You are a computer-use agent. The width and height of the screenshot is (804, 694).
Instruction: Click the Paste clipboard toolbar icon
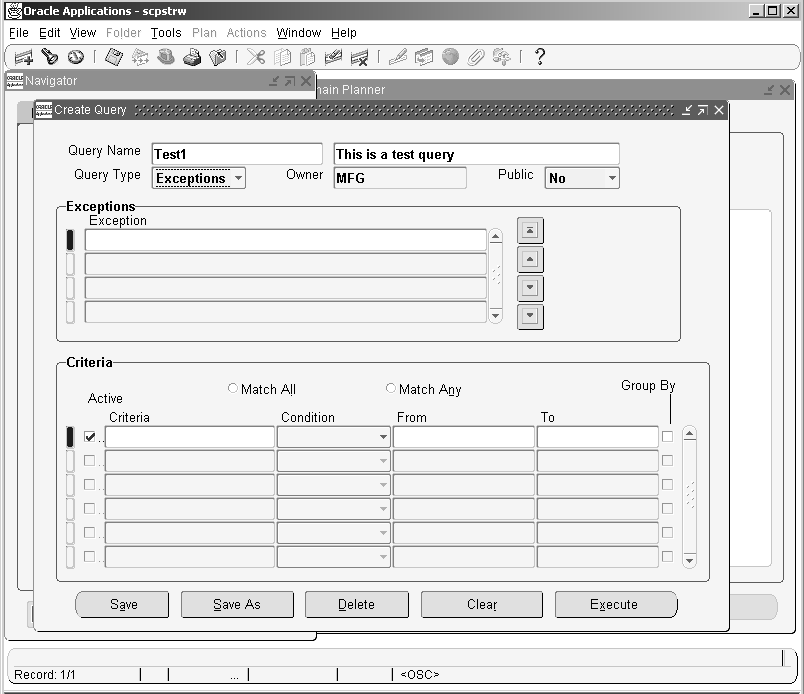307,56
